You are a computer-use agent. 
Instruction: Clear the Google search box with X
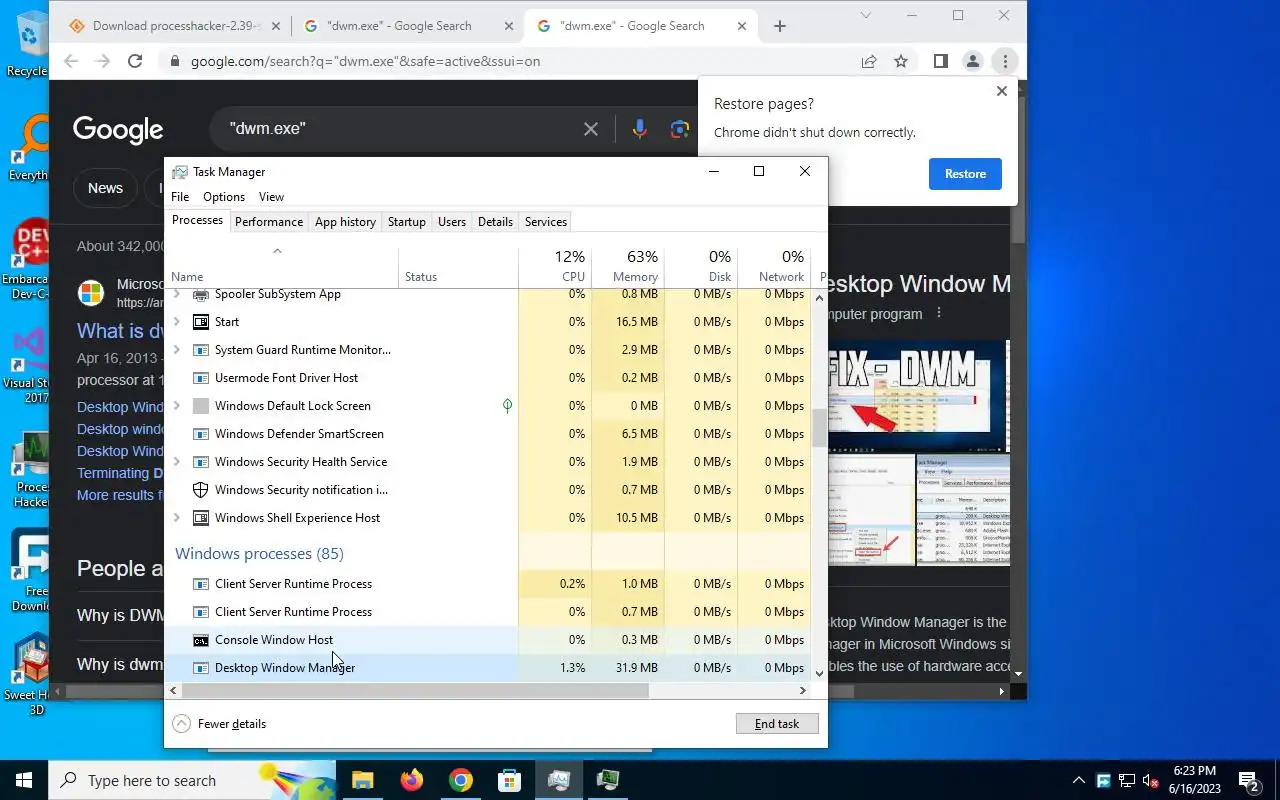(591, 129)
